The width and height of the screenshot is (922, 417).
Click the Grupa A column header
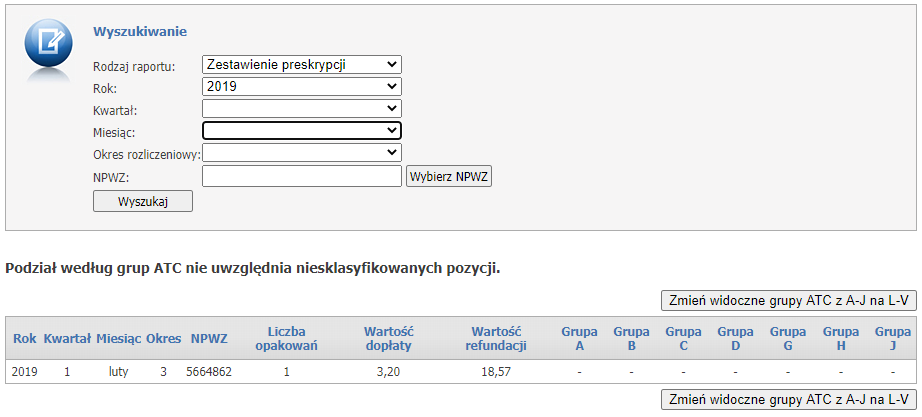coord(579,339)
